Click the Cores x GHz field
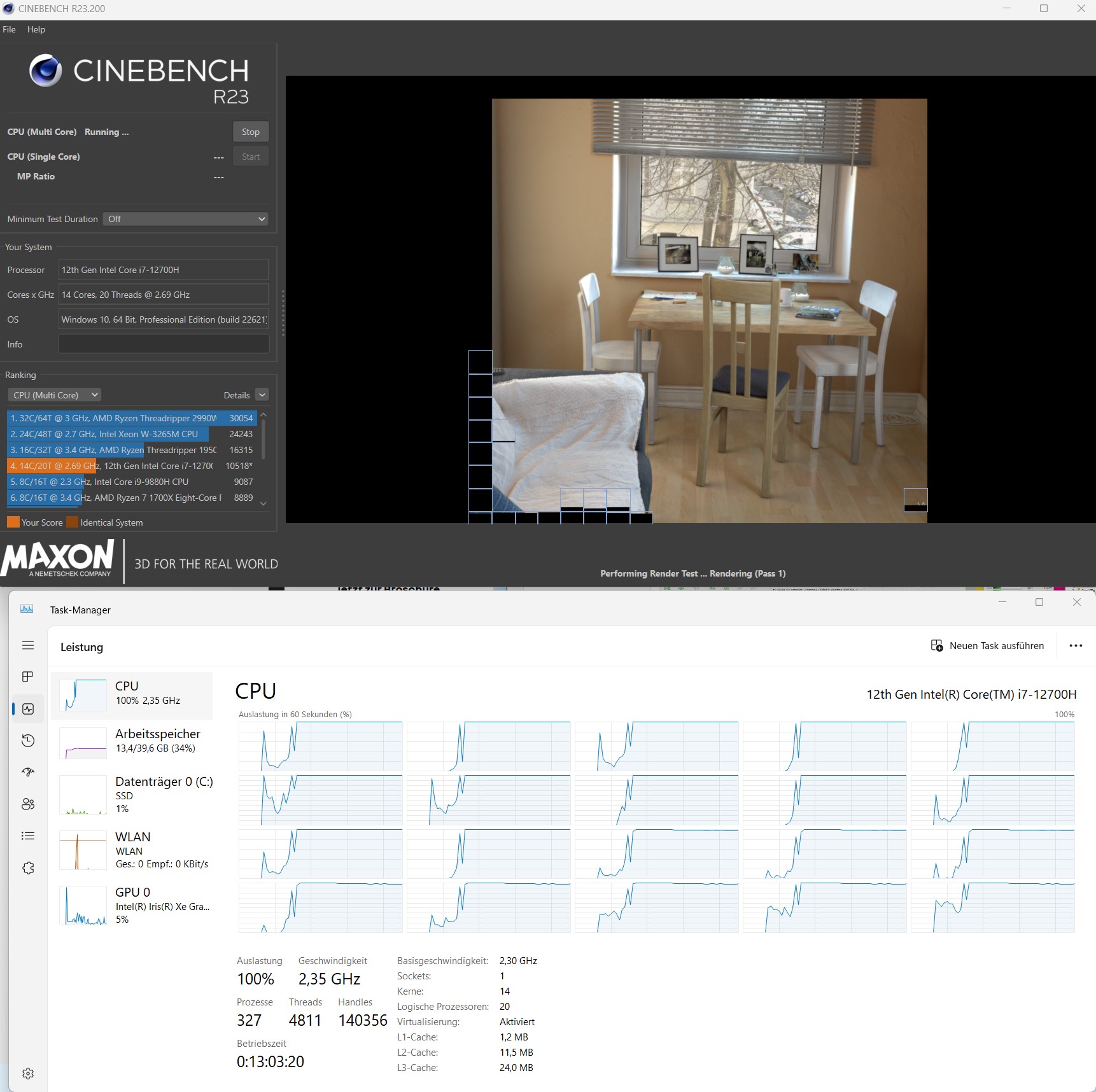 tap(163, 295)
